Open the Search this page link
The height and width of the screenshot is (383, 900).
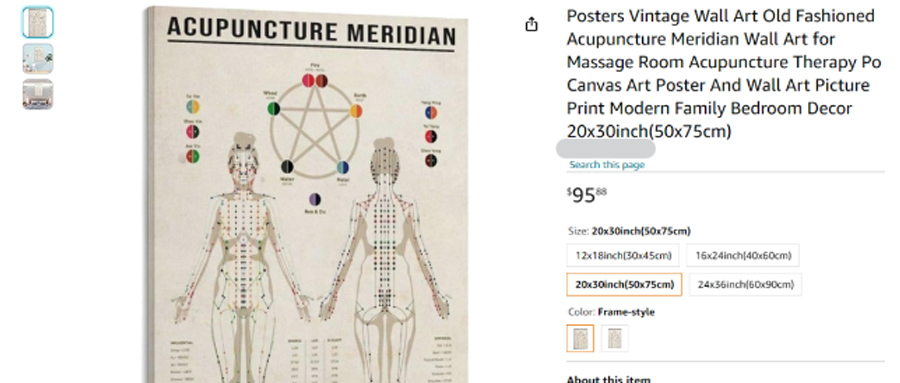tap(607, 165)
